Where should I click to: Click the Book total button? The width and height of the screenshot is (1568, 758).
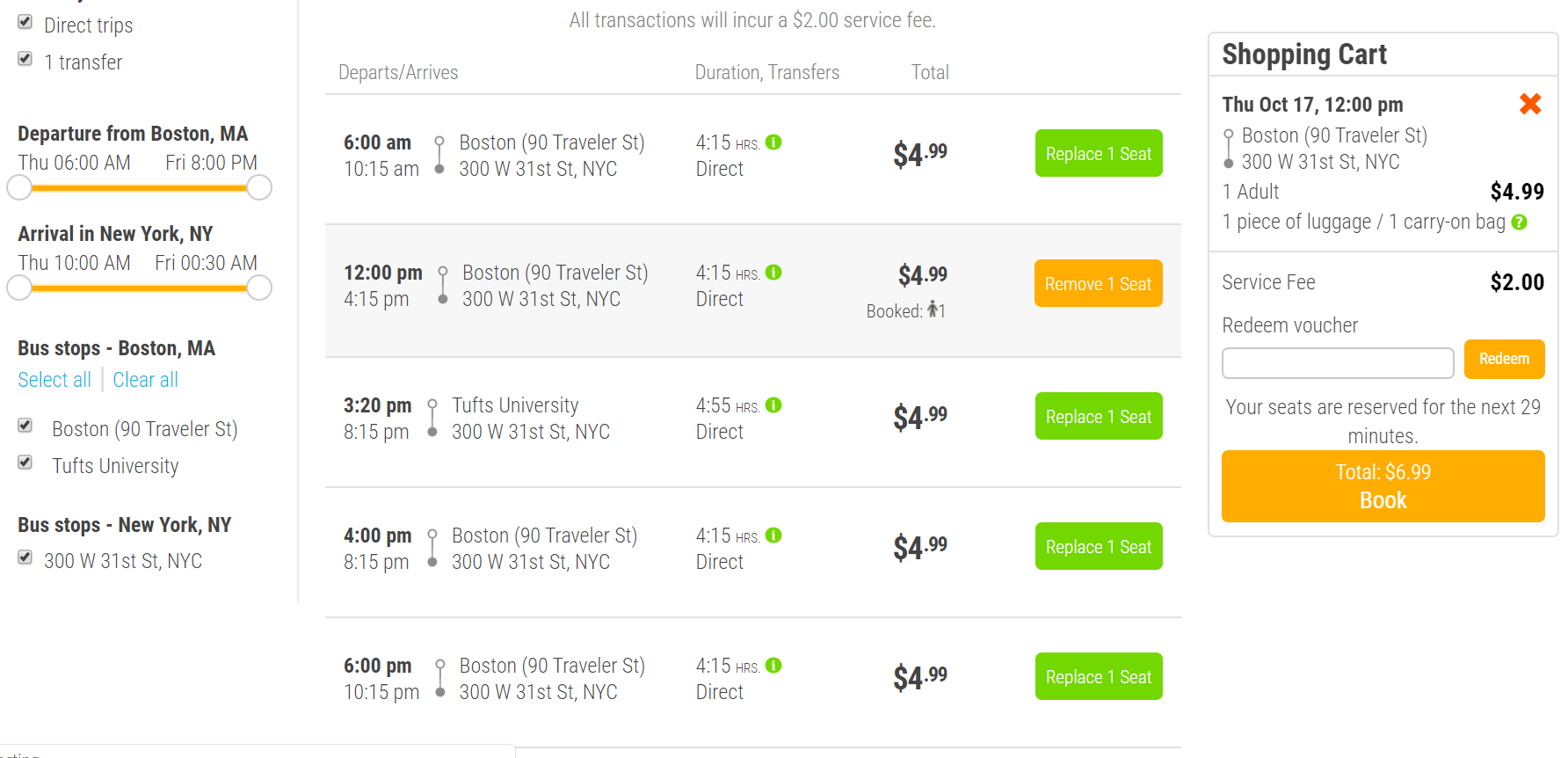click(x=1383, y=486)
